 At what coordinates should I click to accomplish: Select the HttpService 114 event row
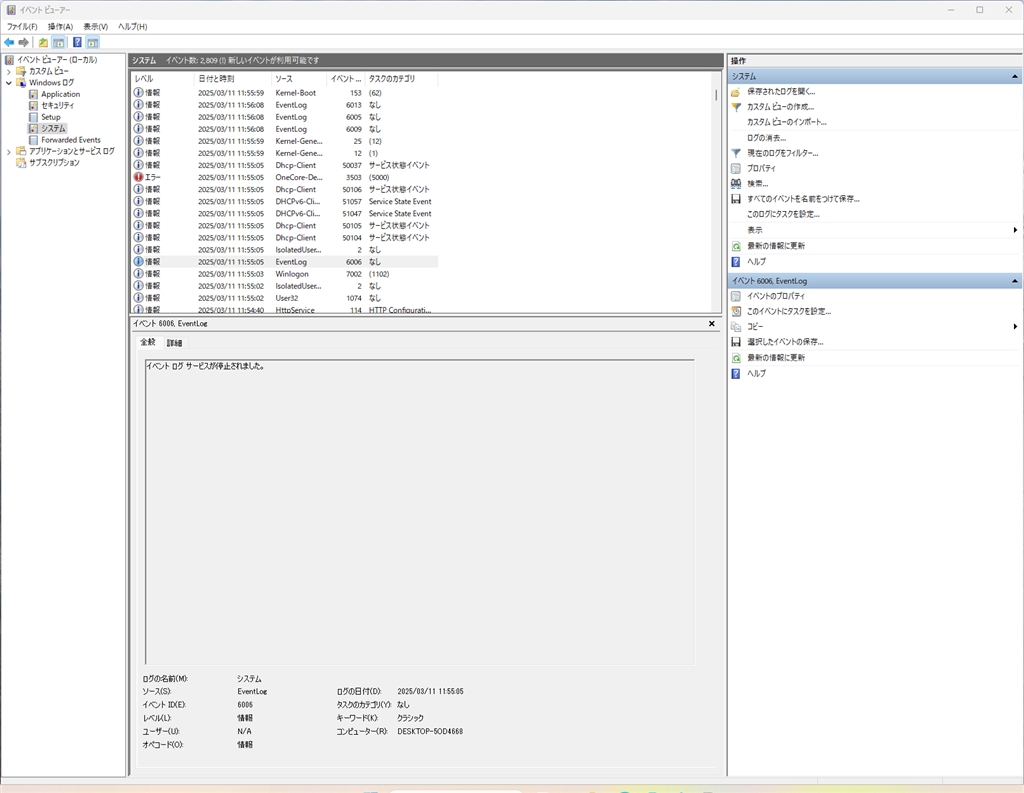[x=284, y=310]
